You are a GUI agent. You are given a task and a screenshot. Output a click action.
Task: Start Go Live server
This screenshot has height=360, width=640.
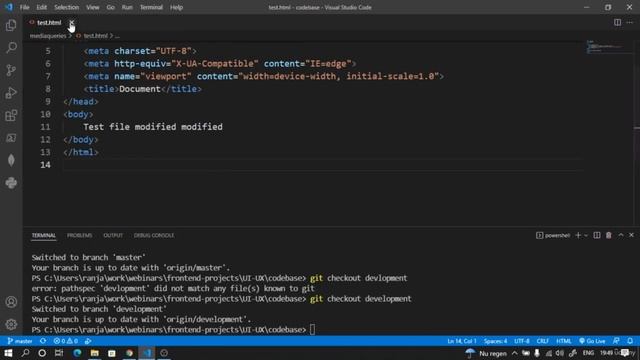[x=592, y=341]
